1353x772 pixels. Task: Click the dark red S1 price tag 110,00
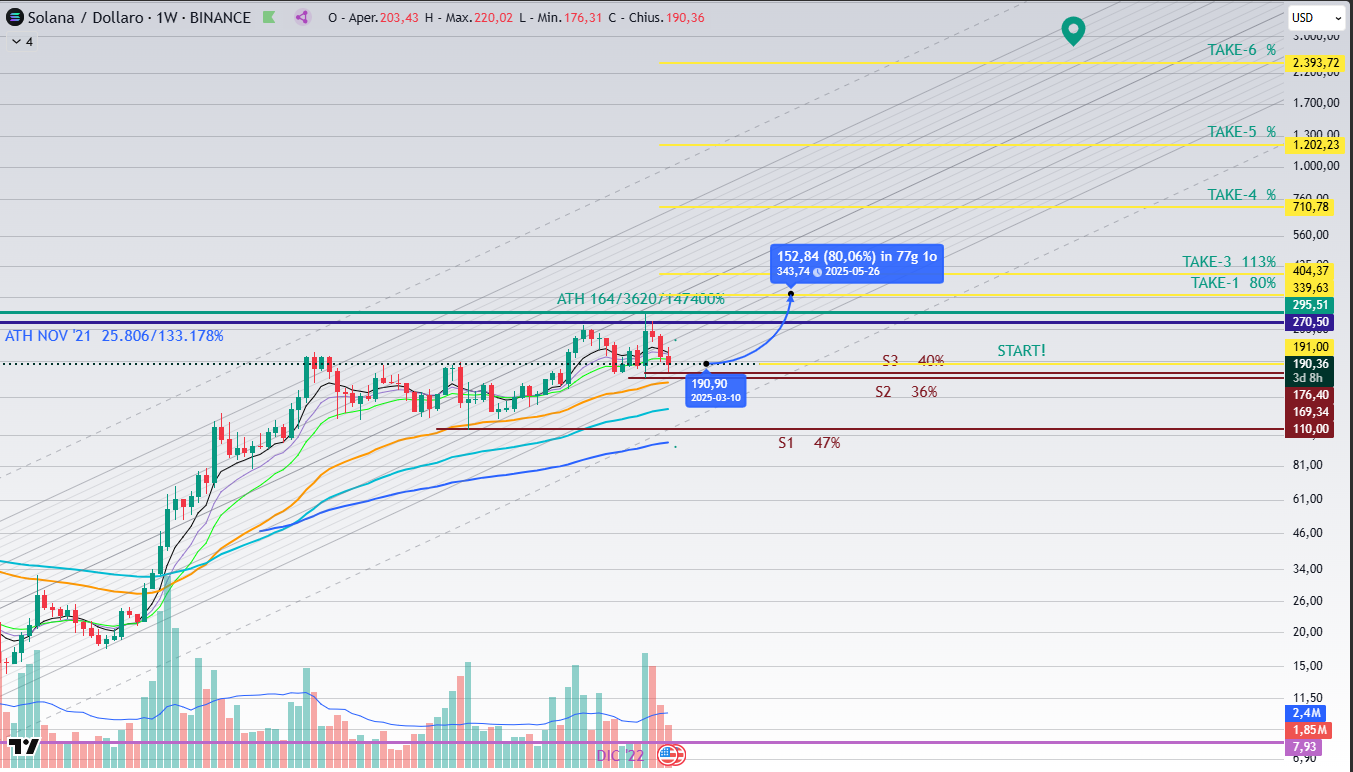pos(1311,429)
